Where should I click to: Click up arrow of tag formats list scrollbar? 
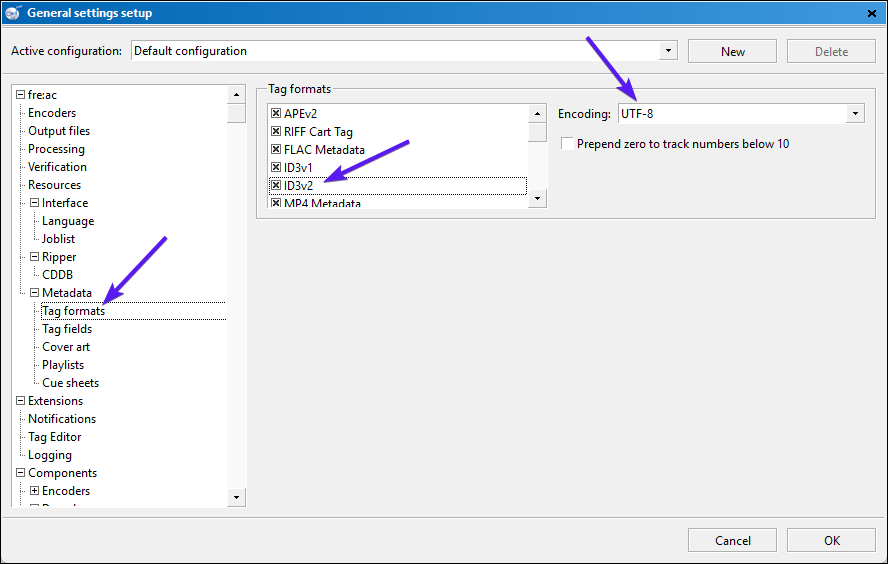click(537, 113)
